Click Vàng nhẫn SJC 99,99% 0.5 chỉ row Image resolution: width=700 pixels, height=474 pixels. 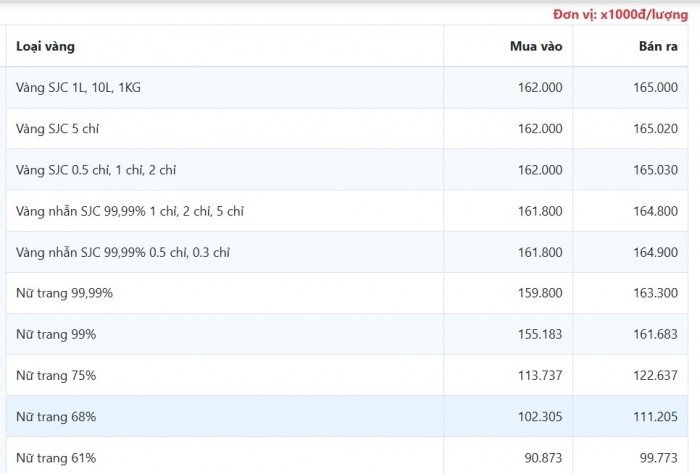point(347,252)
